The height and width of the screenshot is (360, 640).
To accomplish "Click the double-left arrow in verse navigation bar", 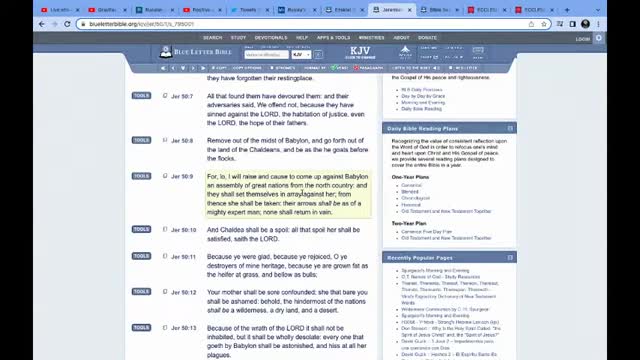I will tap(163, 68).
